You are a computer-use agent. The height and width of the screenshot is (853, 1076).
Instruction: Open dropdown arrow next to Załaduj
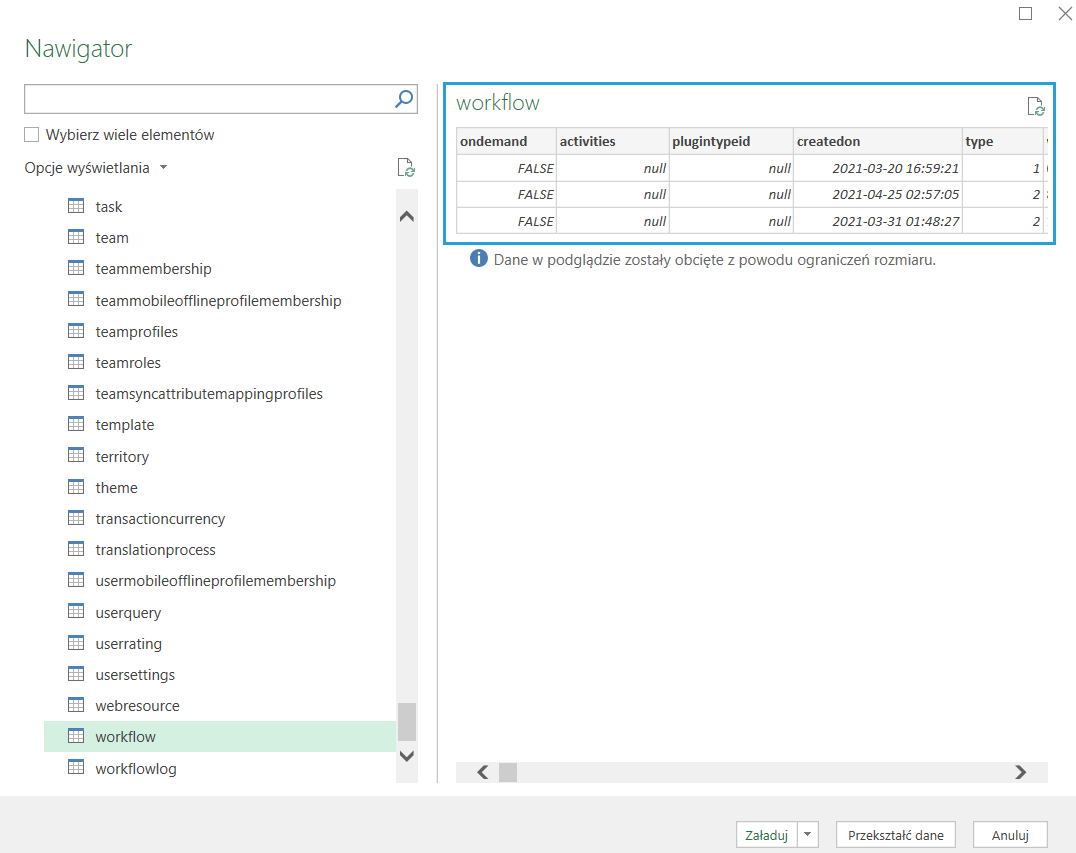click(x=809, y=835)
